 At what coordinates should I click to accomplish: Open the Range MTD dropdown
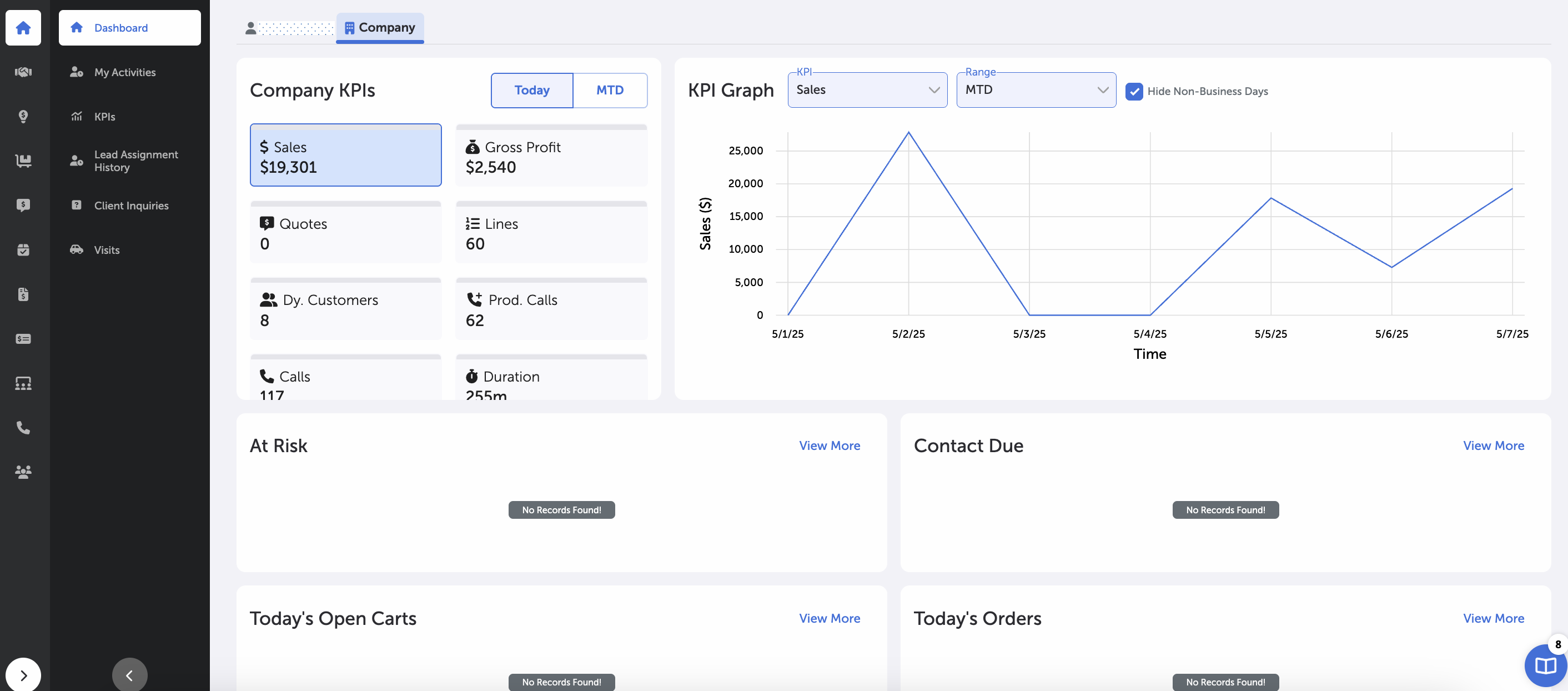(1036, 90)
